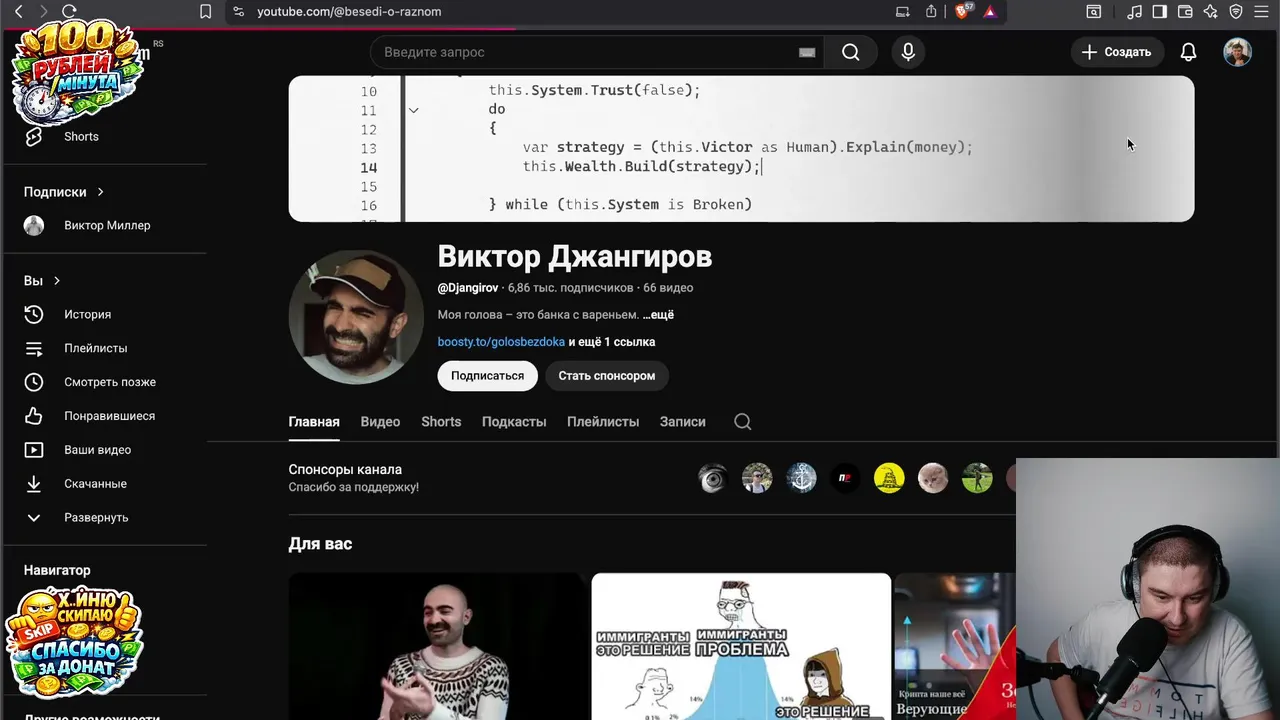Bookmark this page with the bookmark icon
1280x720 pixels.
(205, 12)
